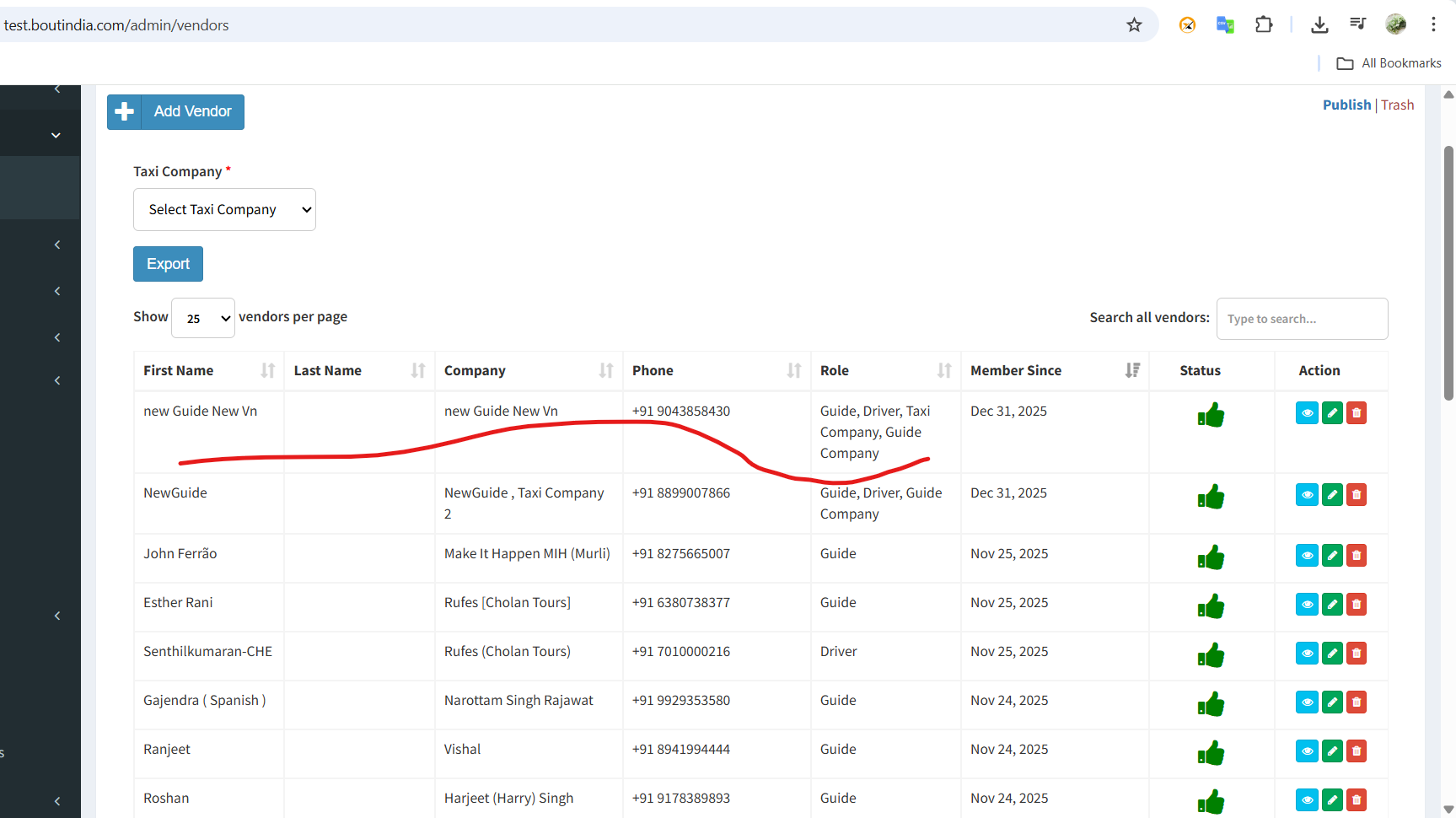This screenshot has height=818, width=1456.
Task: Click the Add Vendor button
Action: (x=175, y=112)
